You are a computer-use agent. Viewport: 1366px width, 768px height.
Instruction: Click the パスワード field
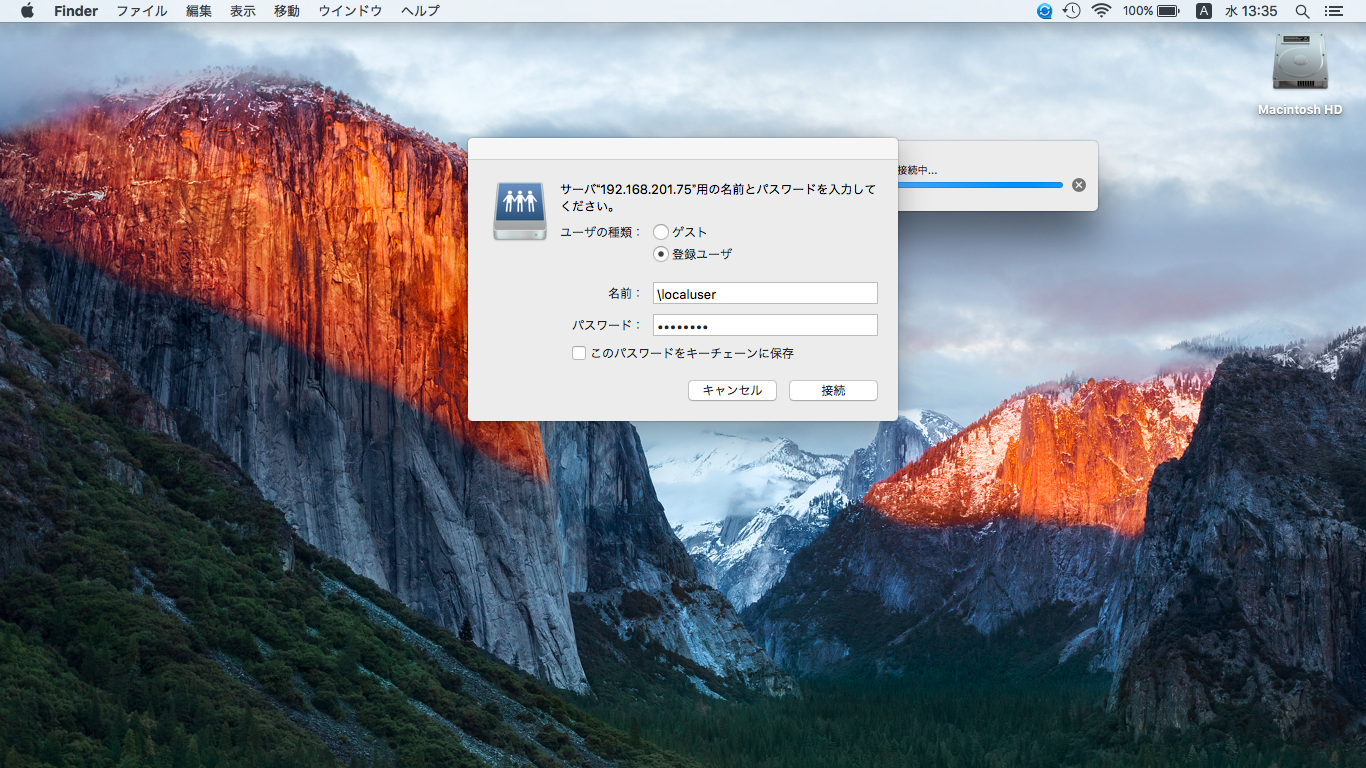(x=765, y=326)
